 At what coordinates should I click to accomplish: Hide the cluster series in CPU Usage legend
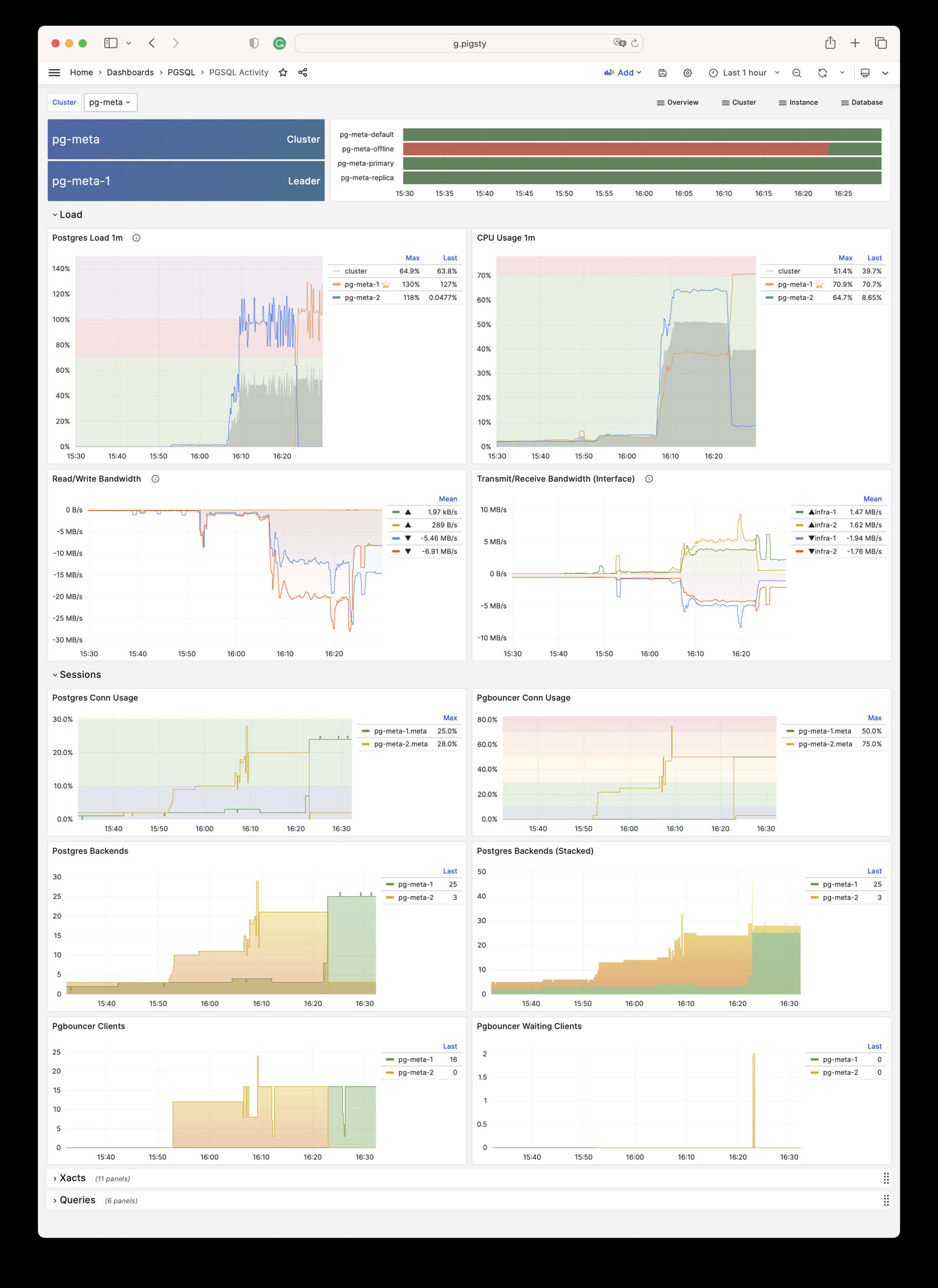[790, 271]
